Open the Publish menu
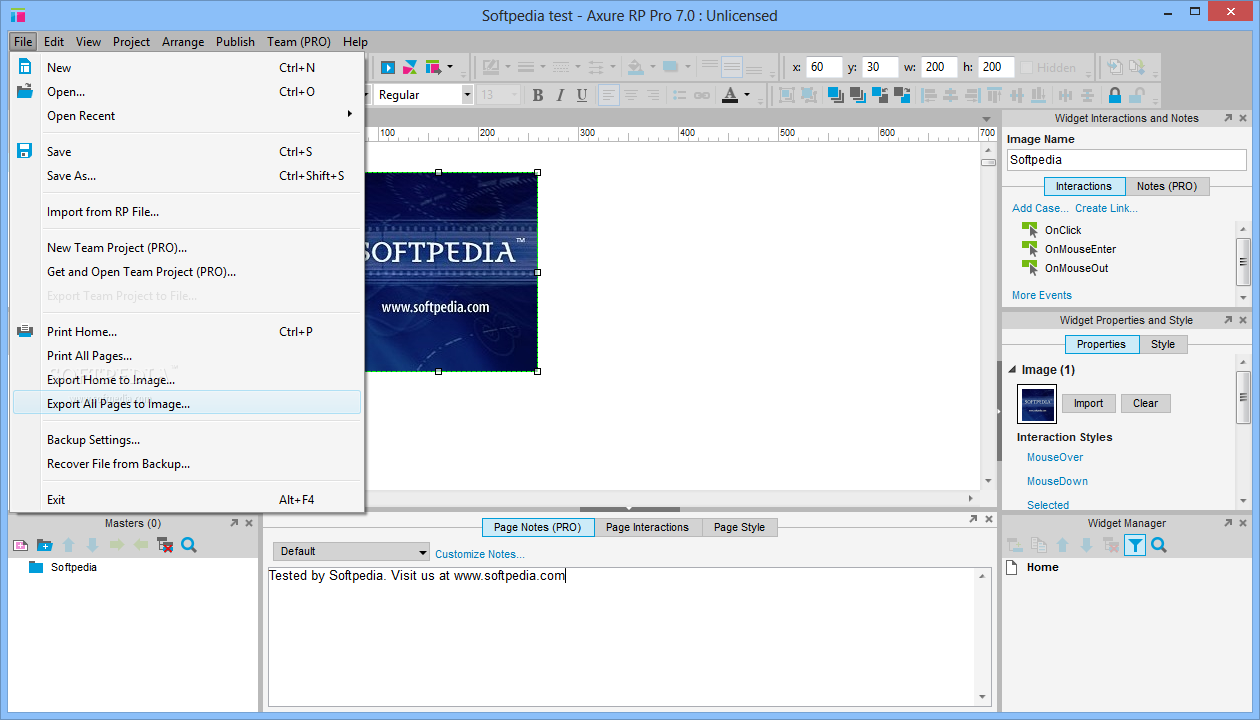 (x=235, y=42)
